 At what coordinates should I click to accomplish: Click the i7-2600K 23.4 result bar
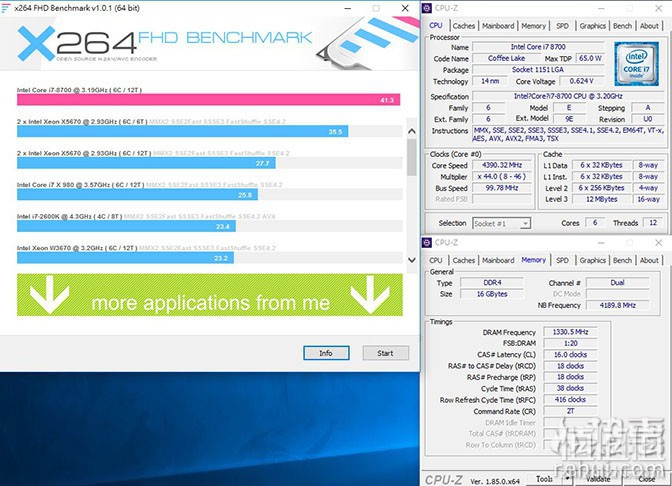click(126, 226)
